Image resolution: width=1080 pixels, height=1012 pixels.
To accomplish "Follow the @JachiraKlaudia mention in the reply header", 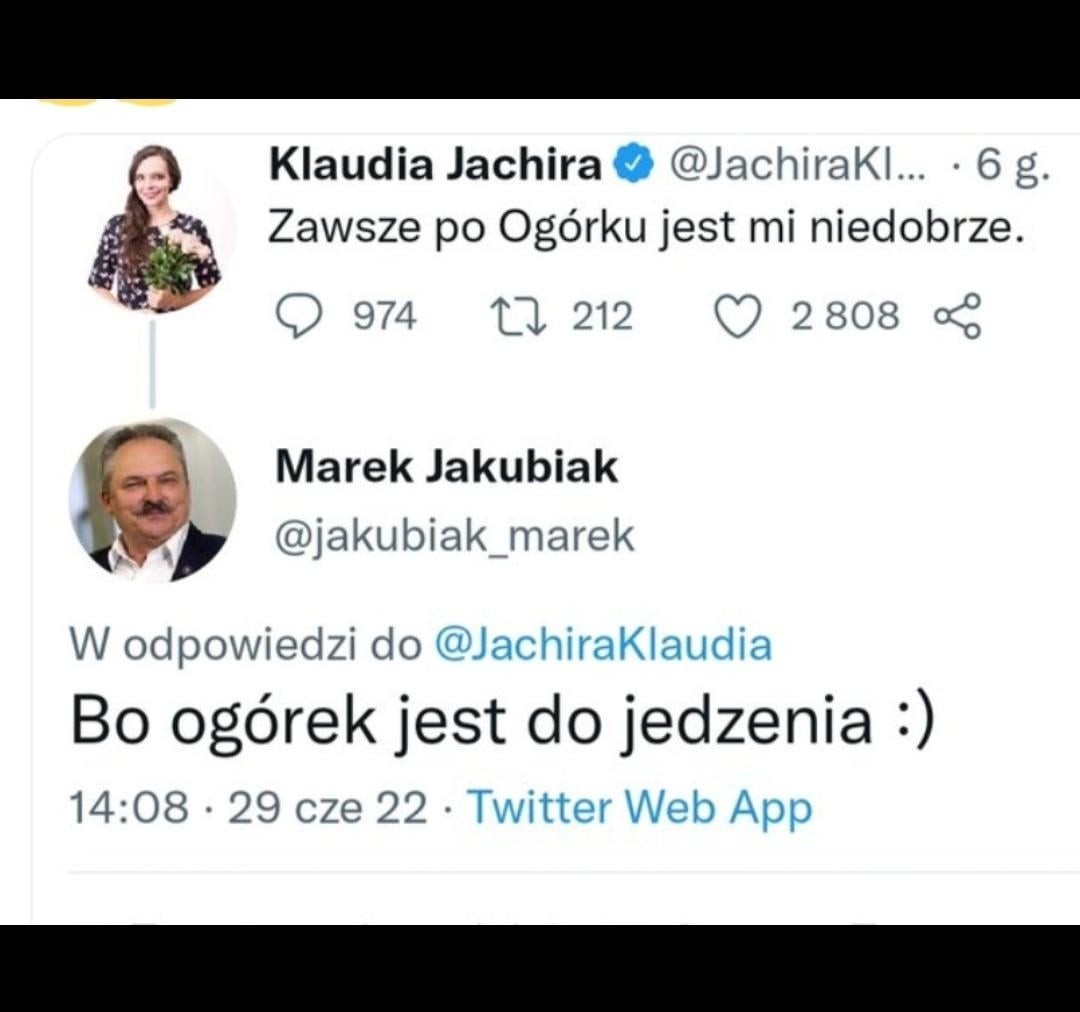I will pos(603,645).
